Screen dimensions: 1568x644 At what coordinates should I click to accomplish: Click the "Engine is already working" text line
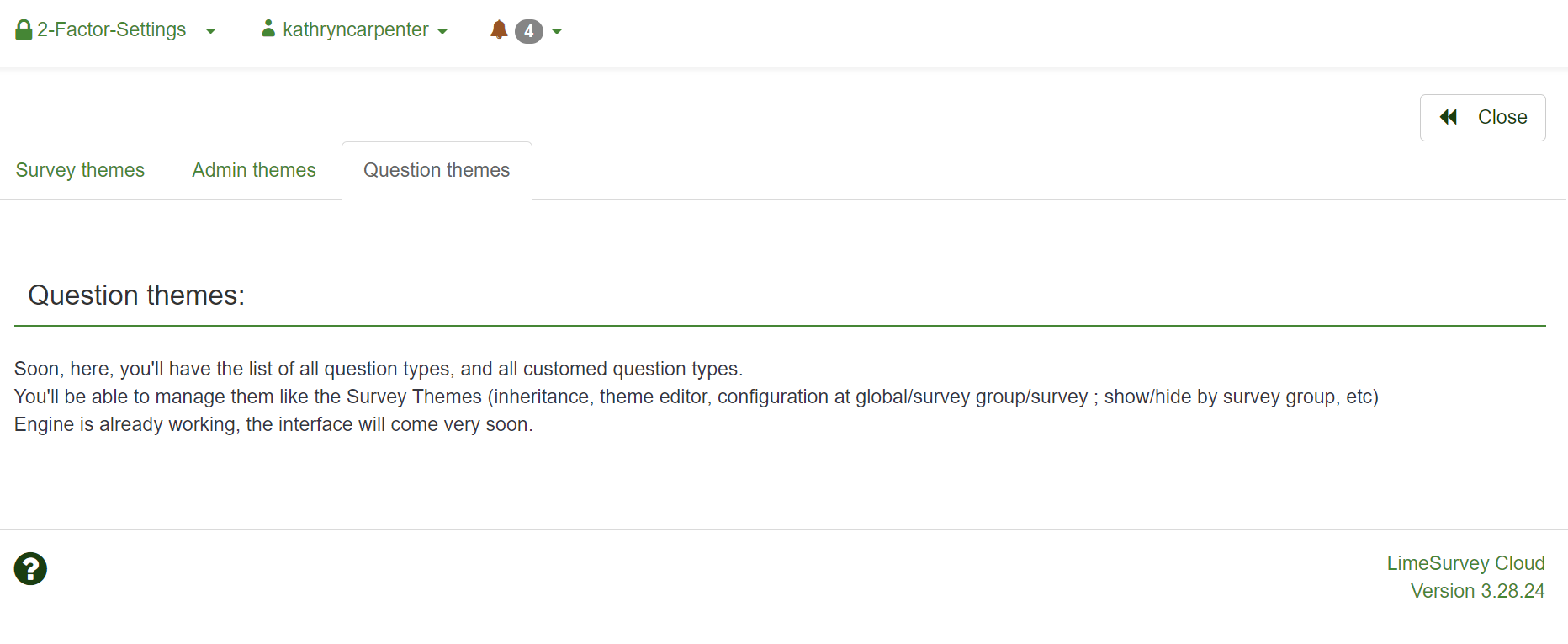273,424
